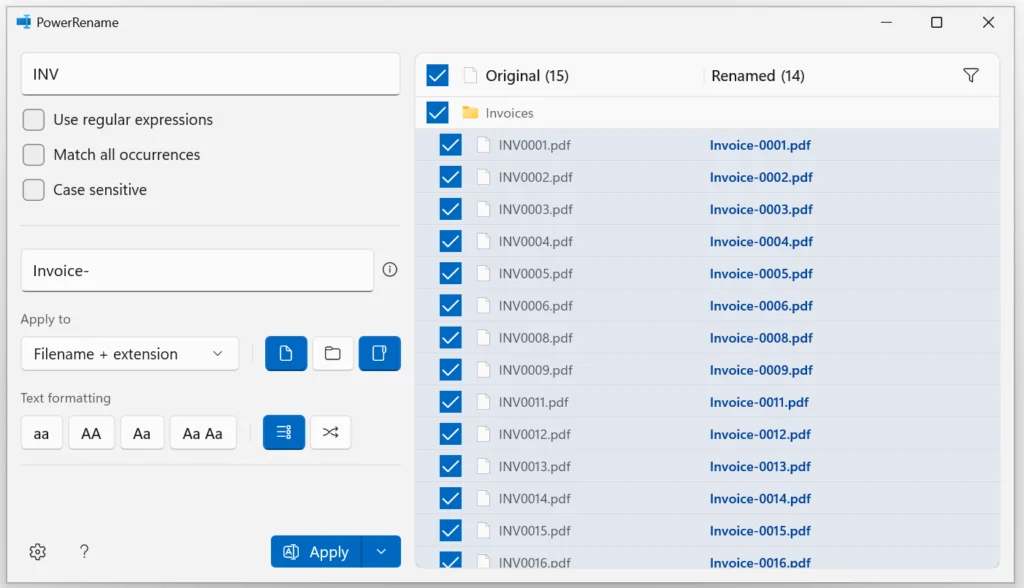1024x588 pixels.
Task: Apply lowercase formatting (aa)
Action: (x=42, y=433)
